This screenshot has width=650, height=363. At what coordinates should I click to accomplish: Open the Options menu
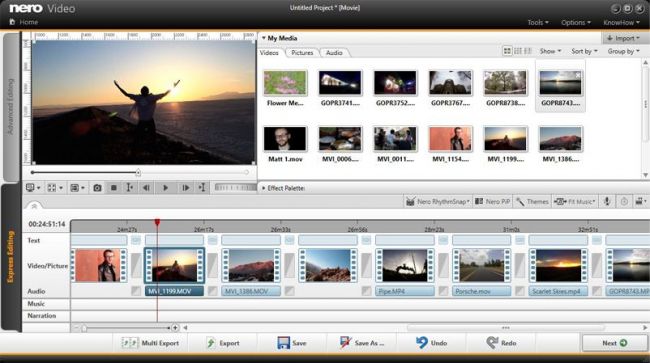tap(576, 22)
